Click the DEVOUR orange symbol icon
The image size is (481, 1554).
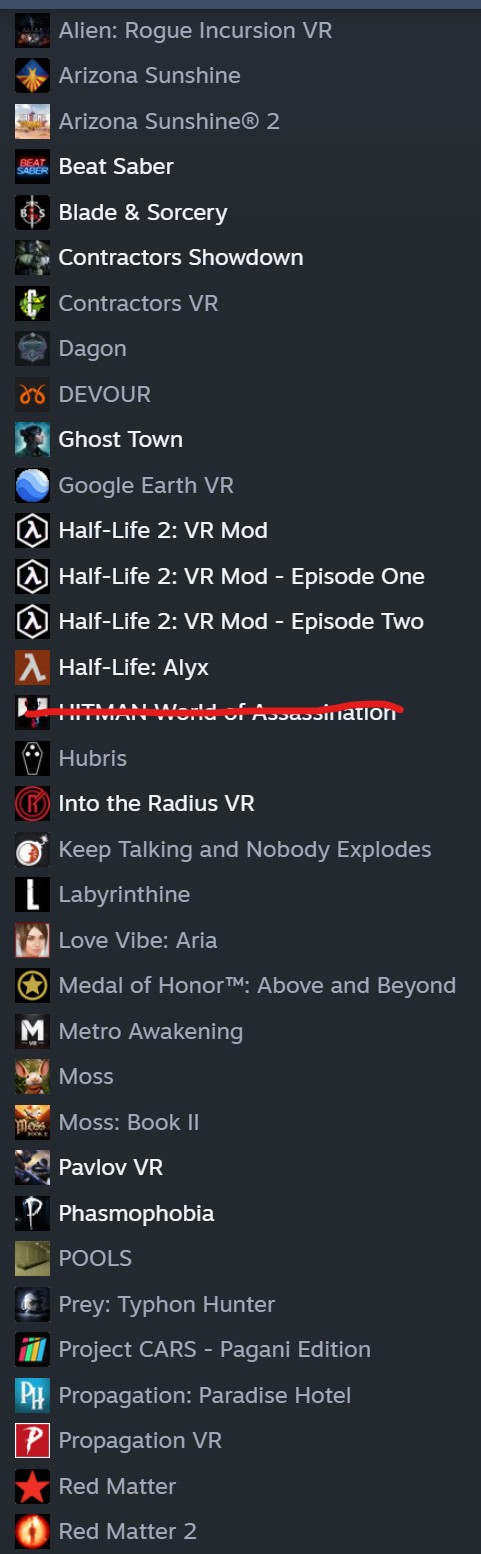click(32, 394)
